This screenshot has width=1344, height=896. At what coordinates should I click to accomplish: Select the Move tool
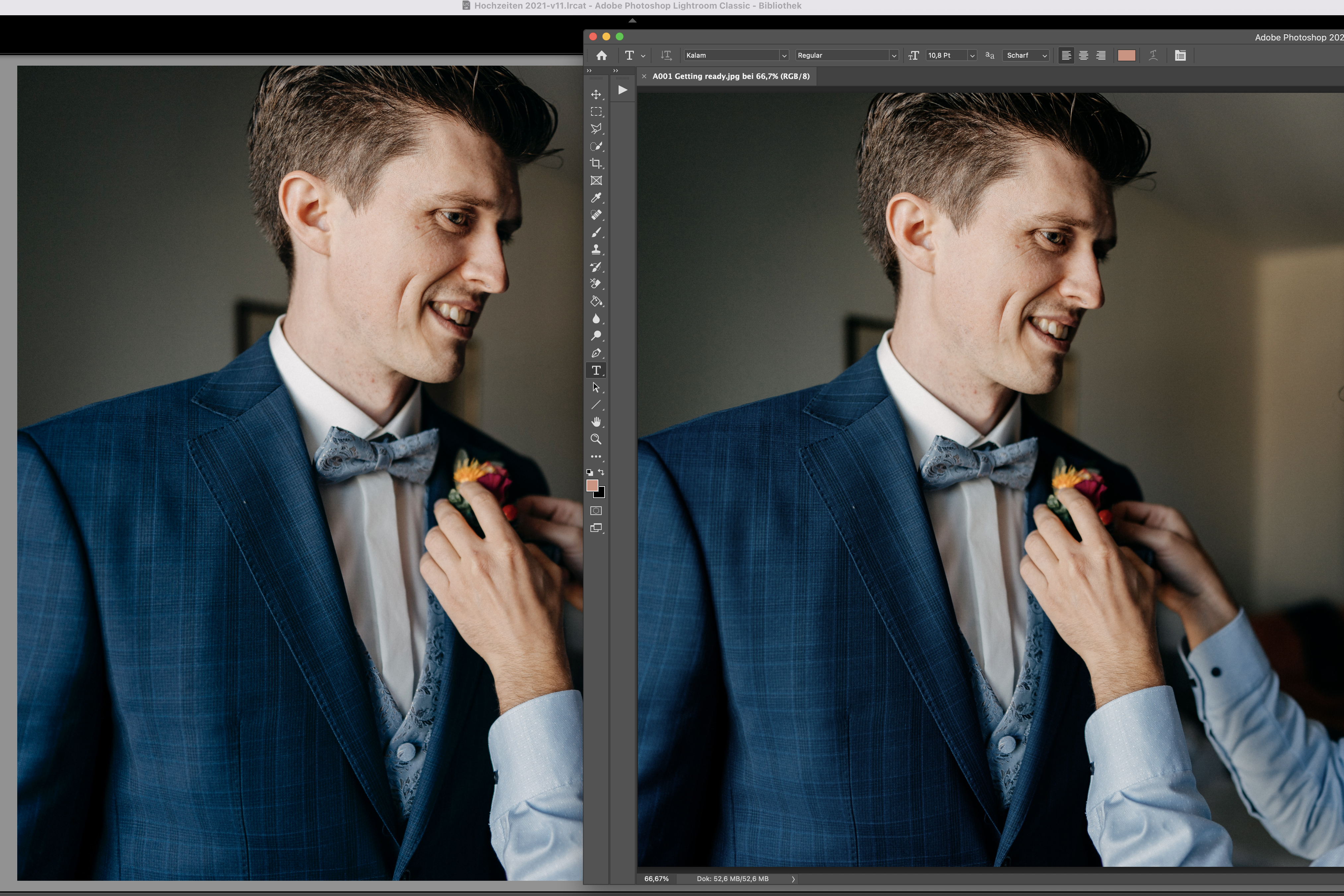[x=596, y=94]
